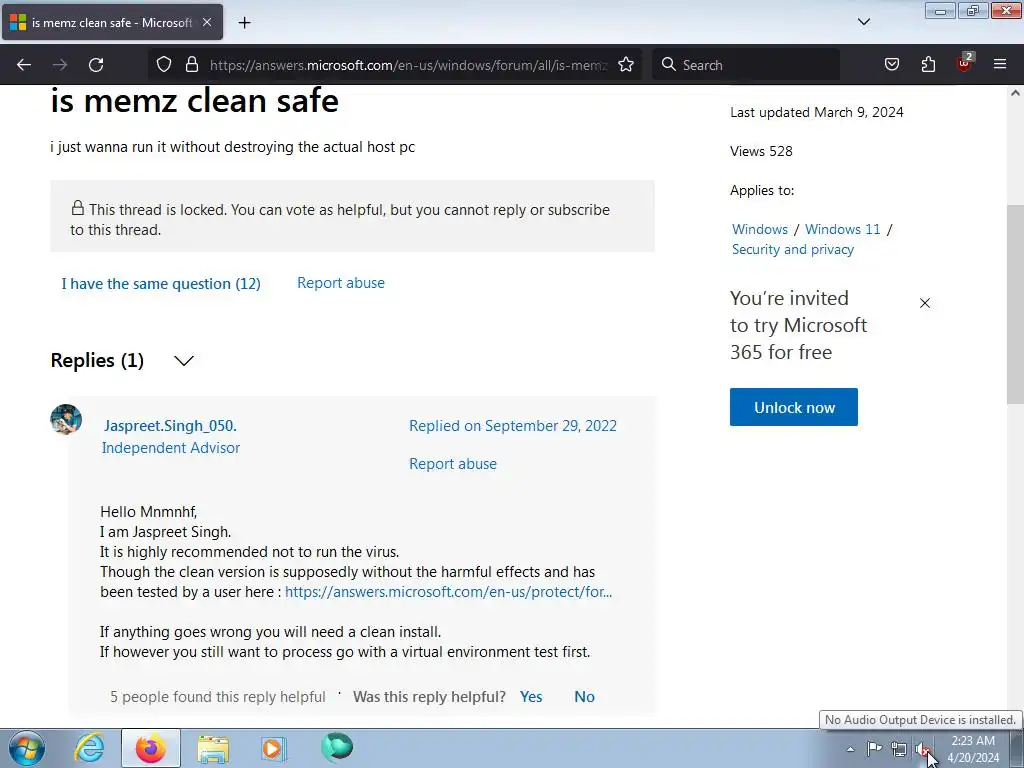Click Independent Advisor label
The height and width of the screenshot is (768, 1024).
point(170,448)
